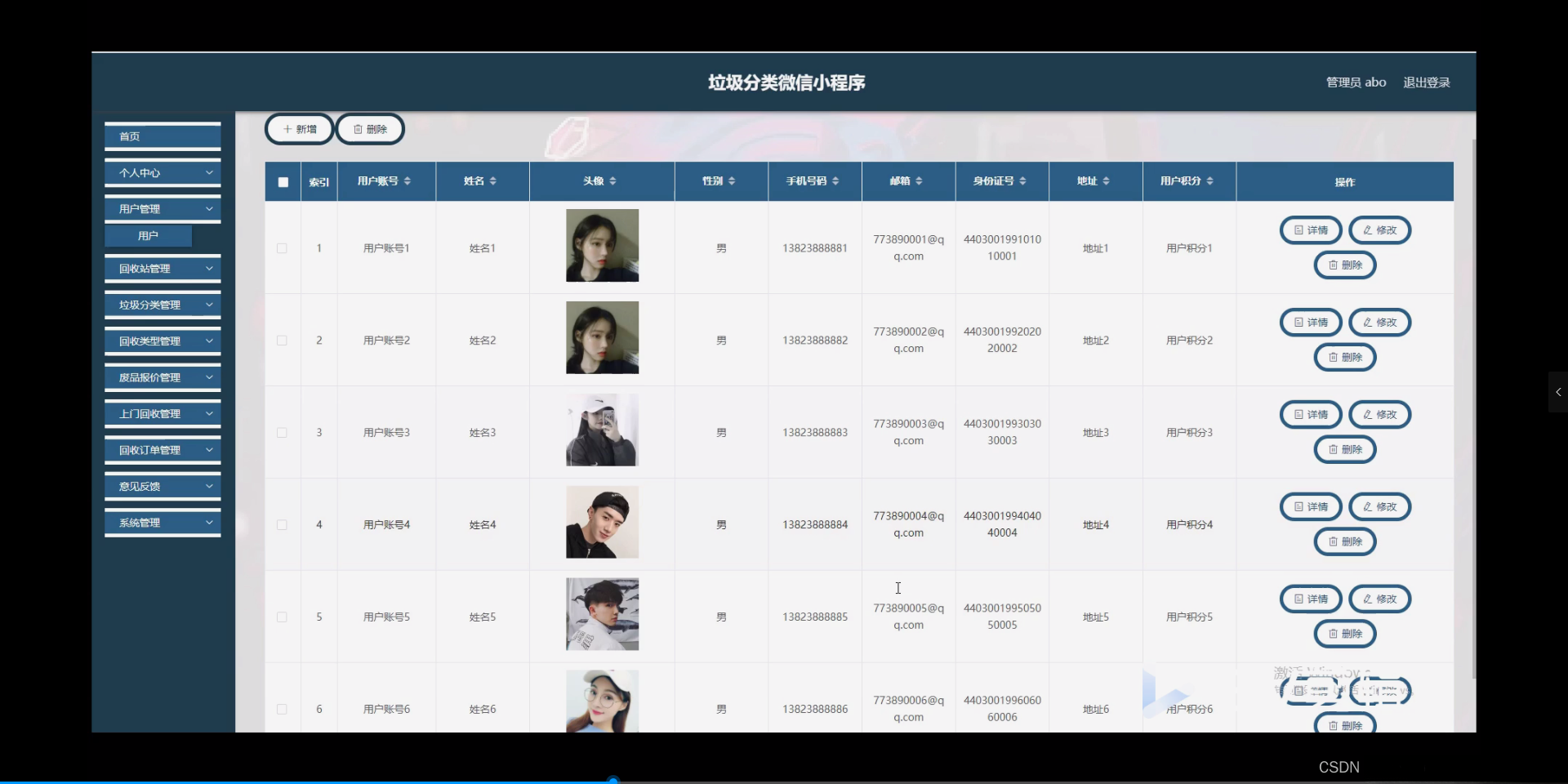Viewport: 1568px width, 784px height.
Task: Click the 删除 icon on row for 姓名3
Action: tap(1344, 449)
